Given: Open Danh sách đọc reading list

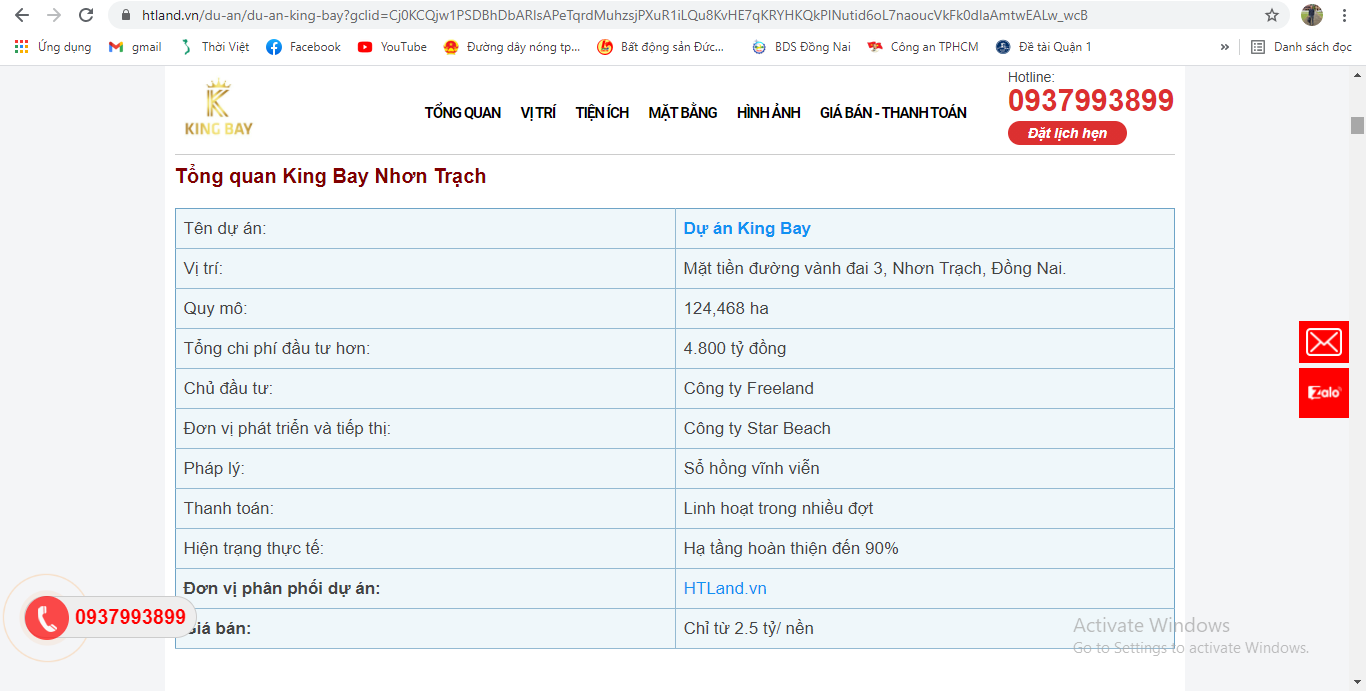Looking at the screenshot, I should point(1301,47).
